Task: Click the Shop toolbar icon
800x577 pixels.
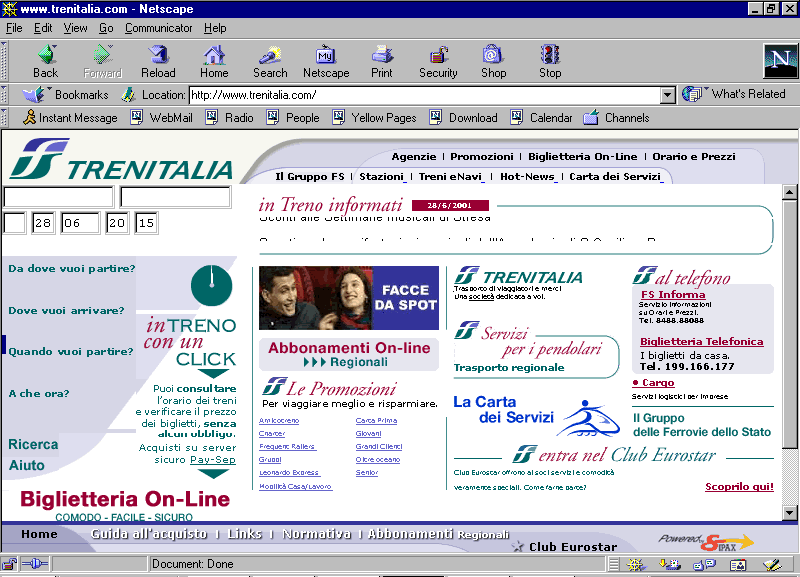Action: (493, 61)
